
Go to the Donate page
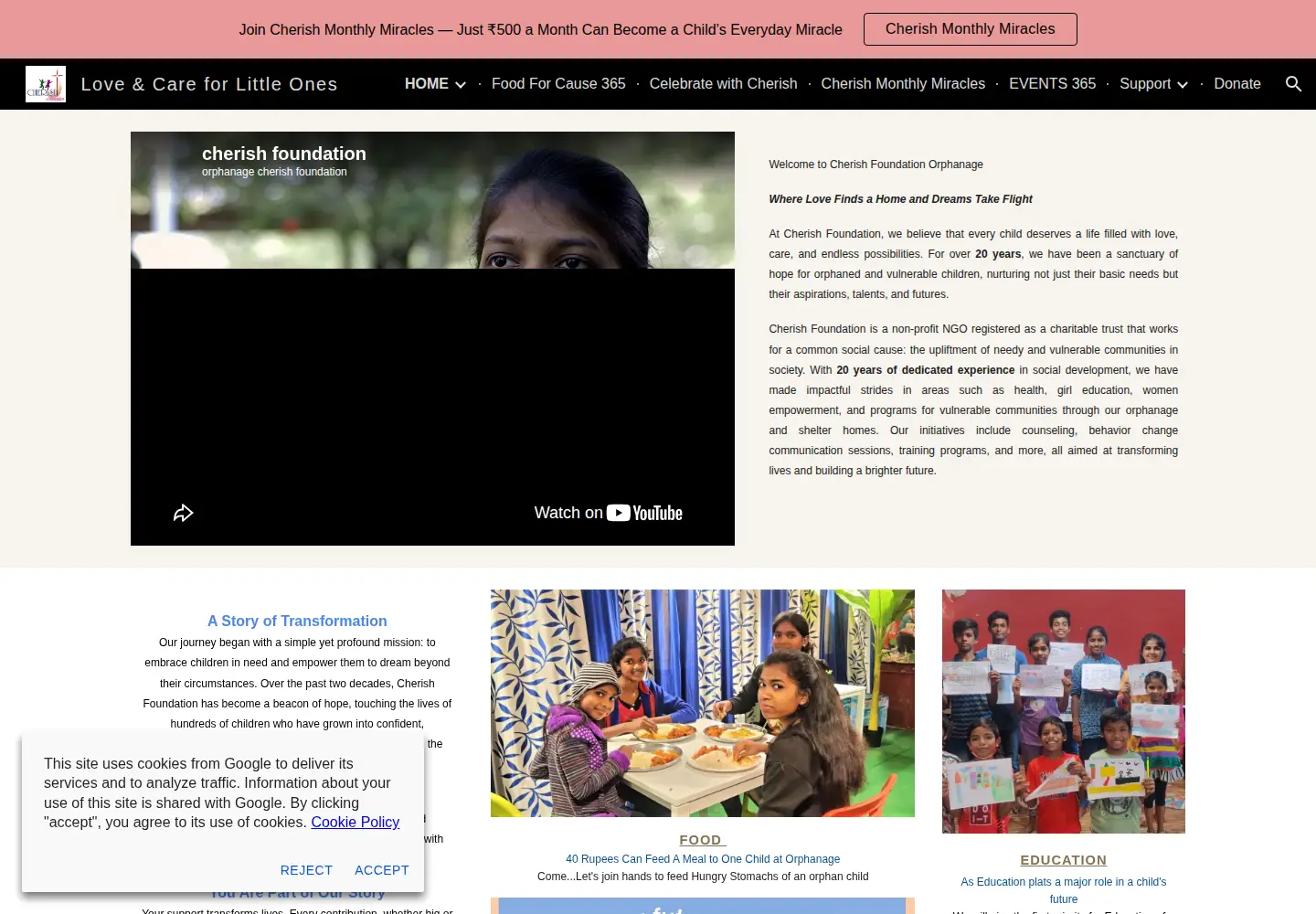pos(1237,84)
